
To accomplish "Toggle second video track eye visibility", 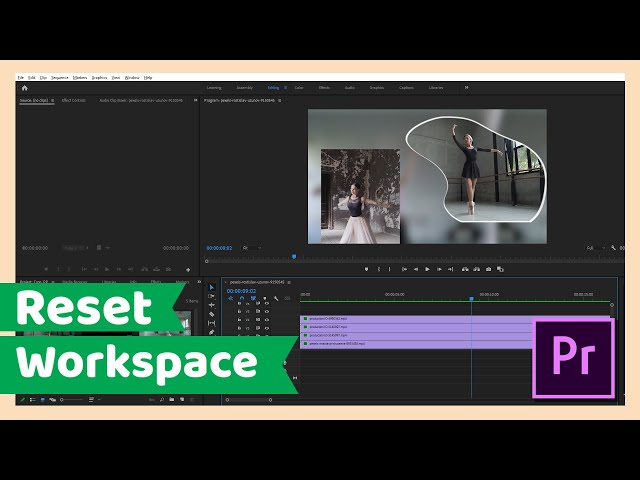I will [267, 311].
